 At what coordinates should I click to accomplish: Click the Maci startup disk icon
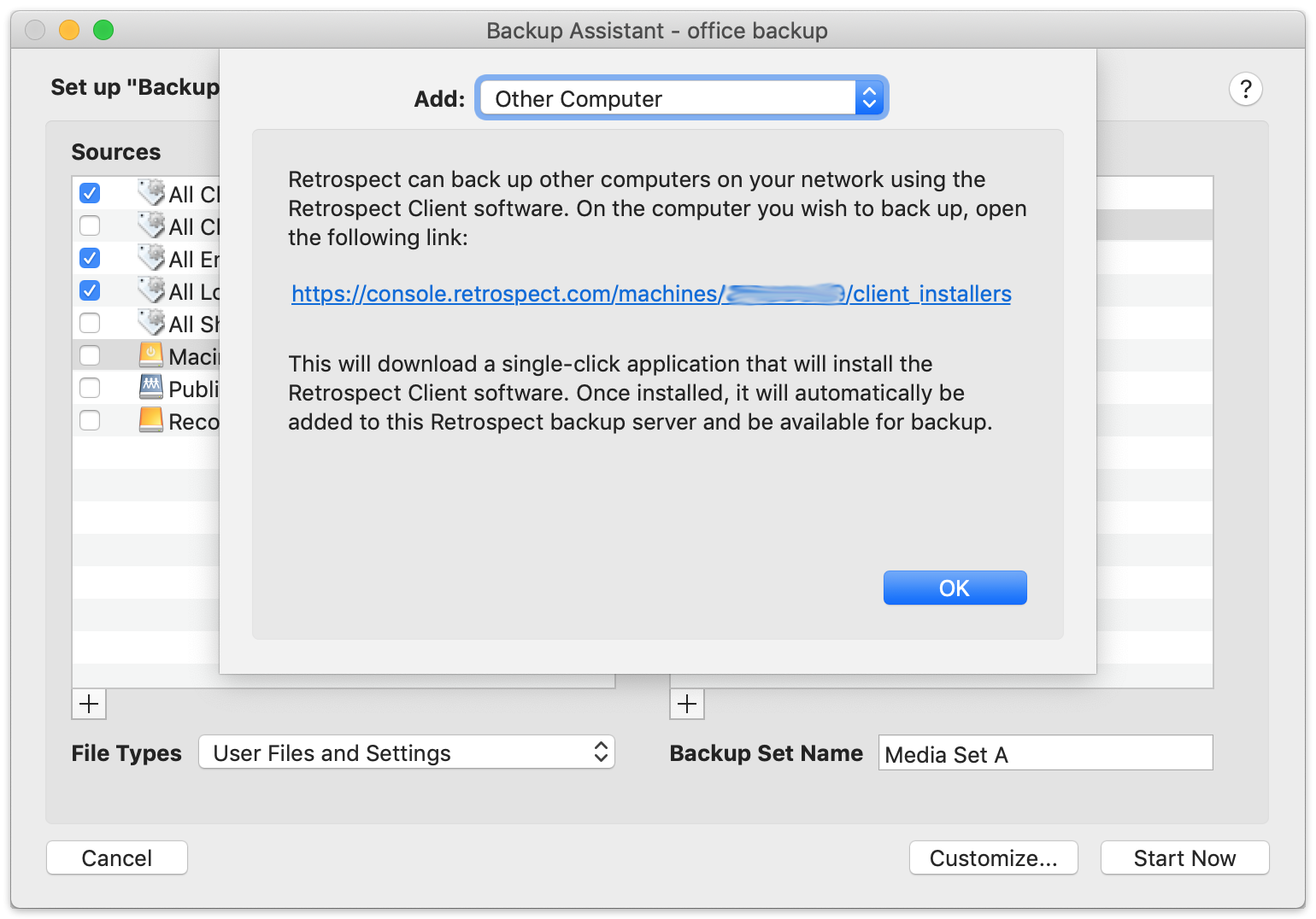pos(151,354)
